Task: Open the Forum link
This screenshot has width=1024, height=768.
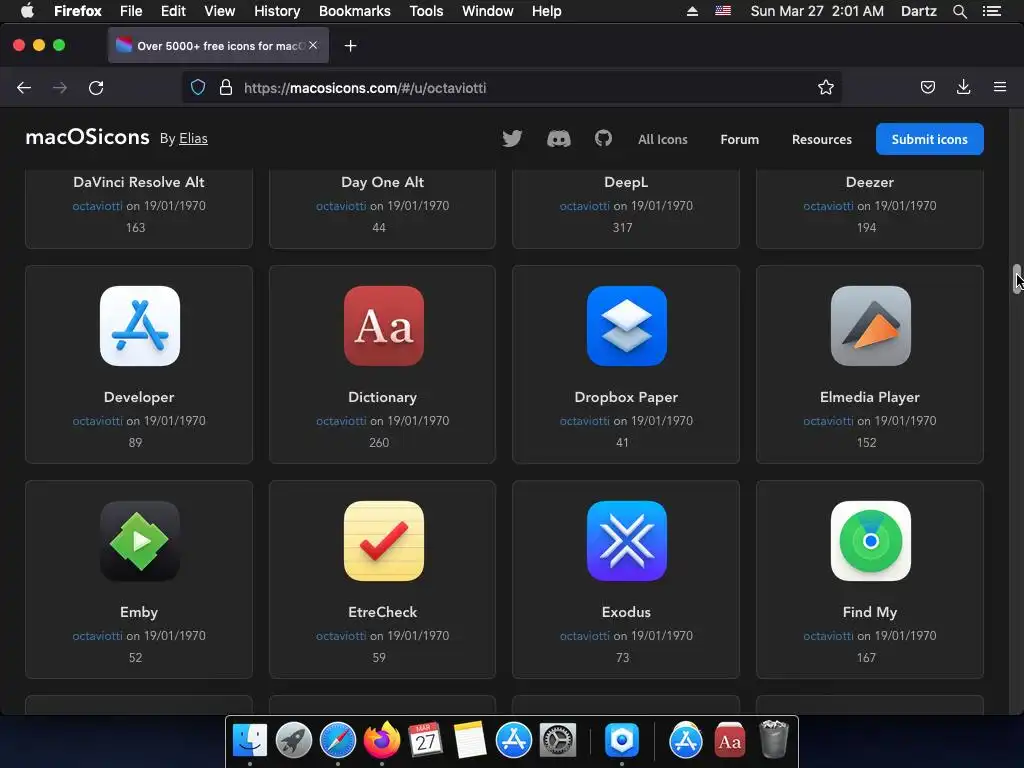Action: tap(739, 139)
